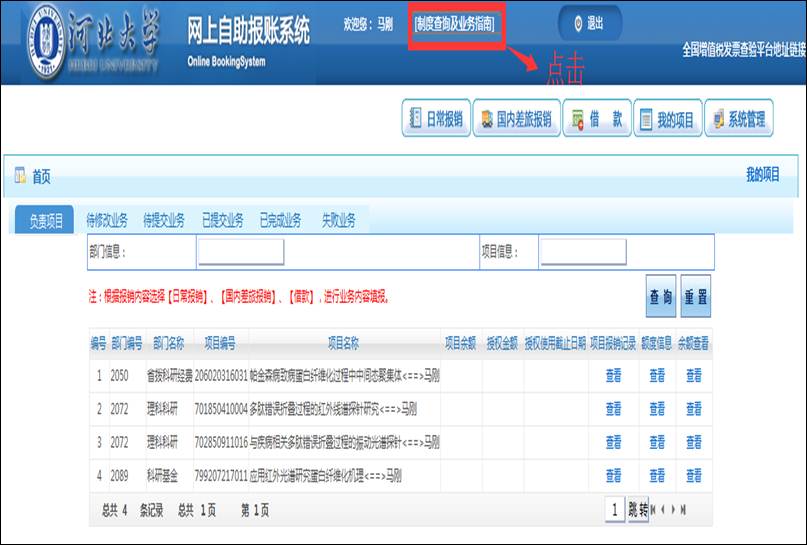
Task: Click the 首页 home icon
Action: tap(20, 176)
